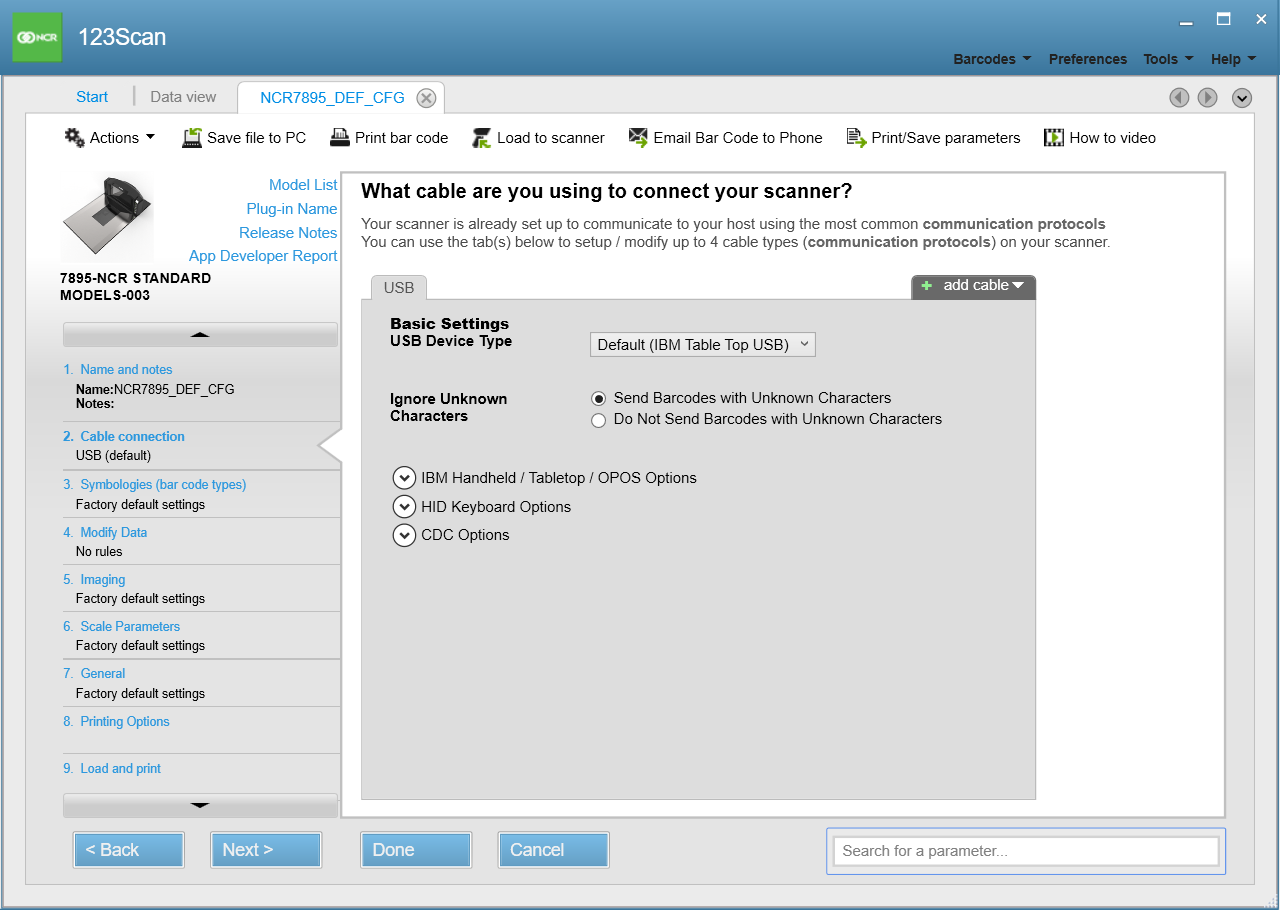This screenshot has height=910, width=1280.
Task: Click the scanner product thumbnail
Action: (107, 217)
